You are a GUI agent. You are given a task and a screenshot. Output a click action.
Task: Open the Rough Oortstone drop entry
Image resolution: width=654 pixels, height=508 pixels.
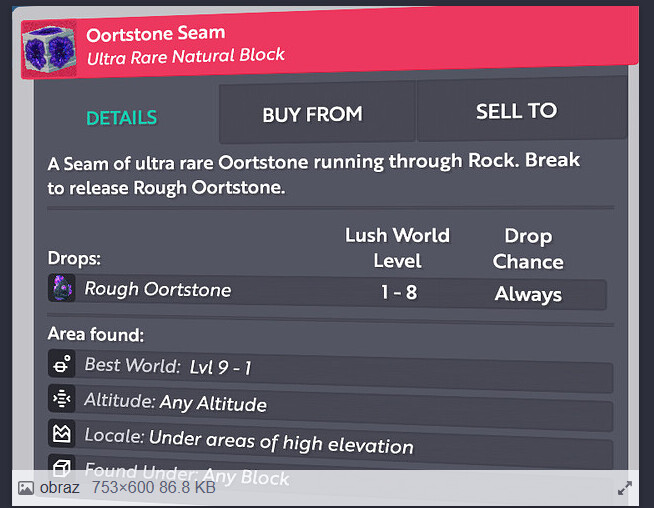coord(327,292)
